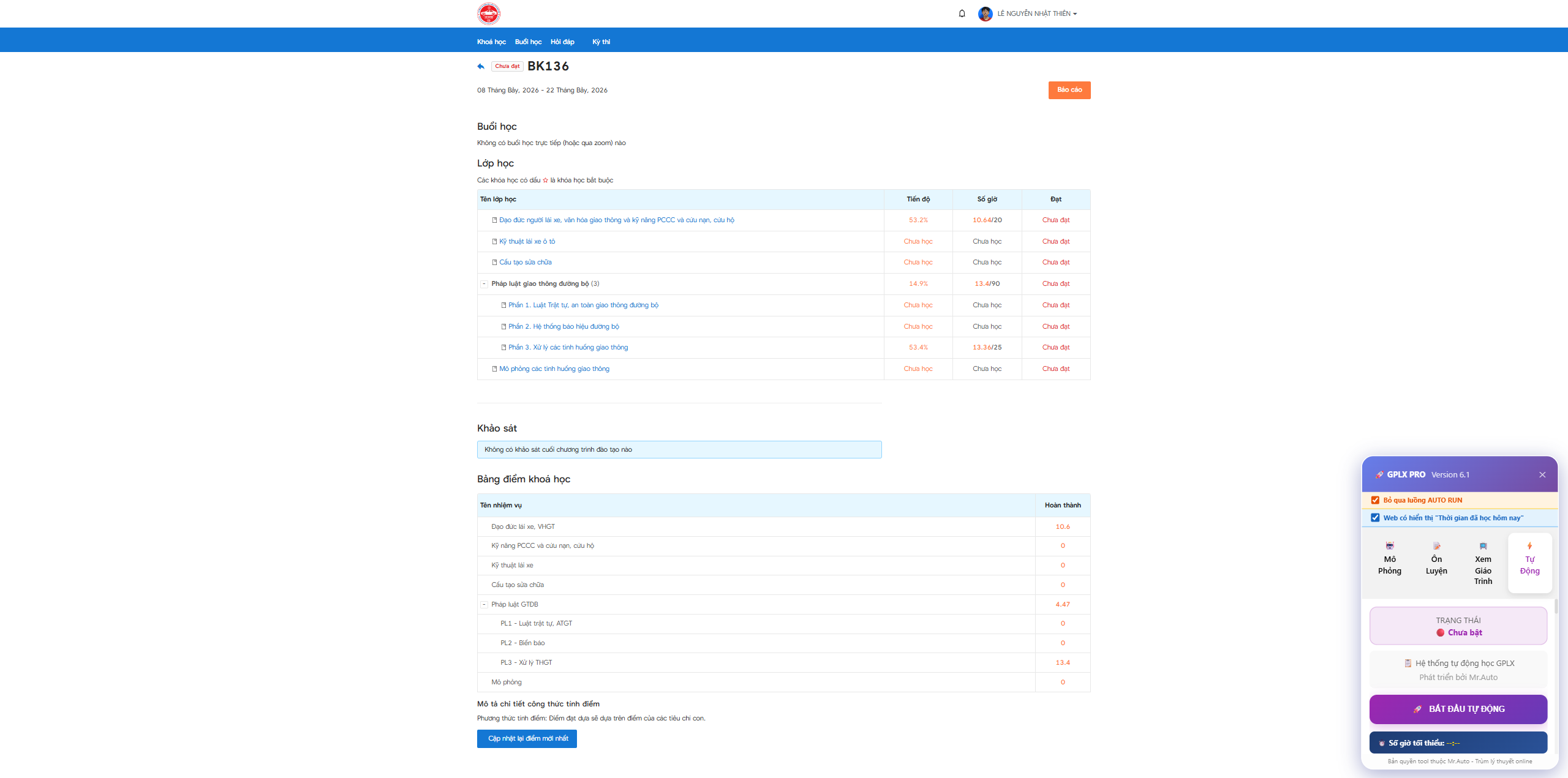Open the Buổi học menu
1568x778 pixels.
(x=528, y=42)
